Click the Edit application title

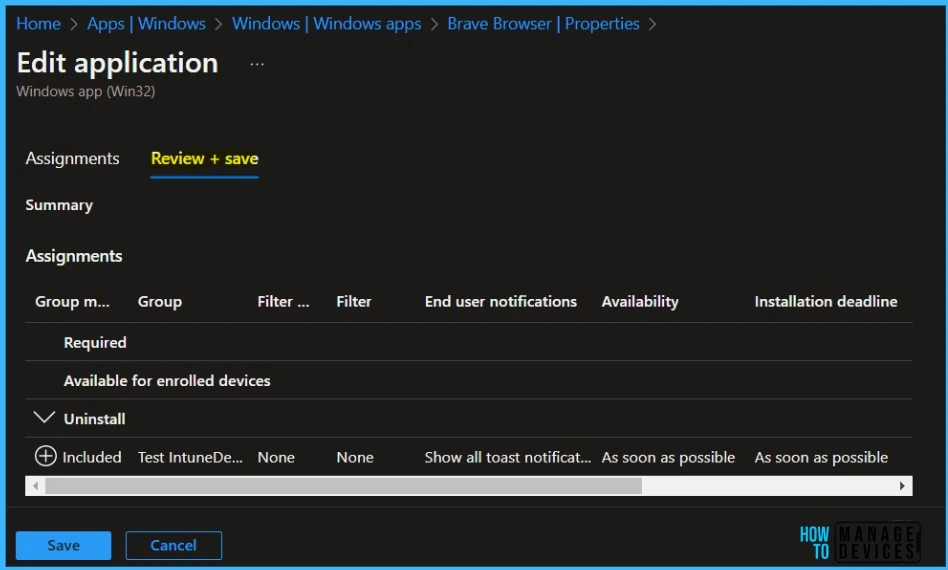[117, 63]
